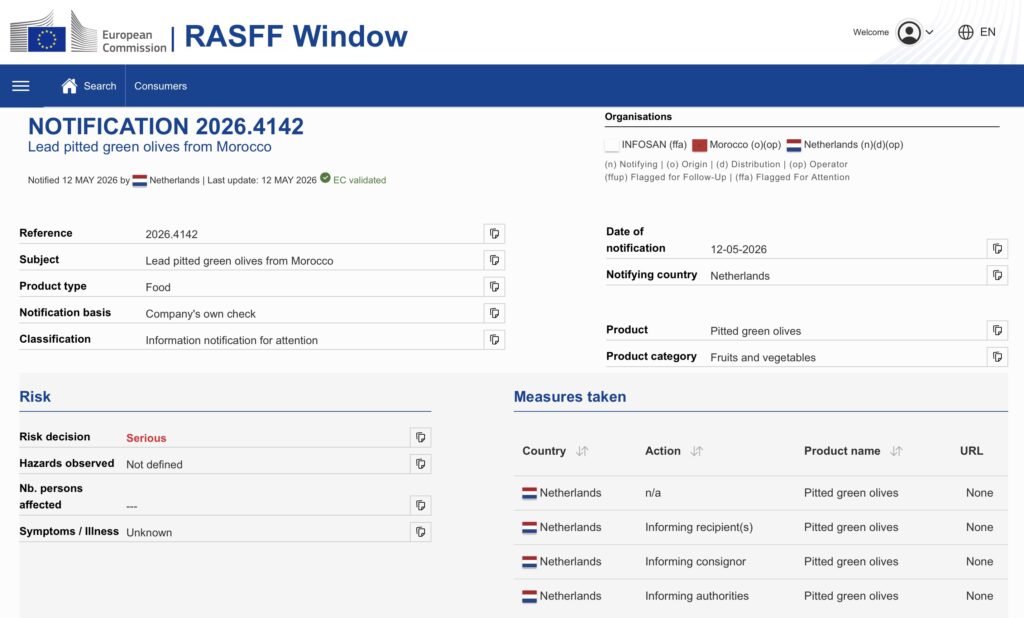
Task: Sort measures by Product name column
Action: click(x=896, y=451)
